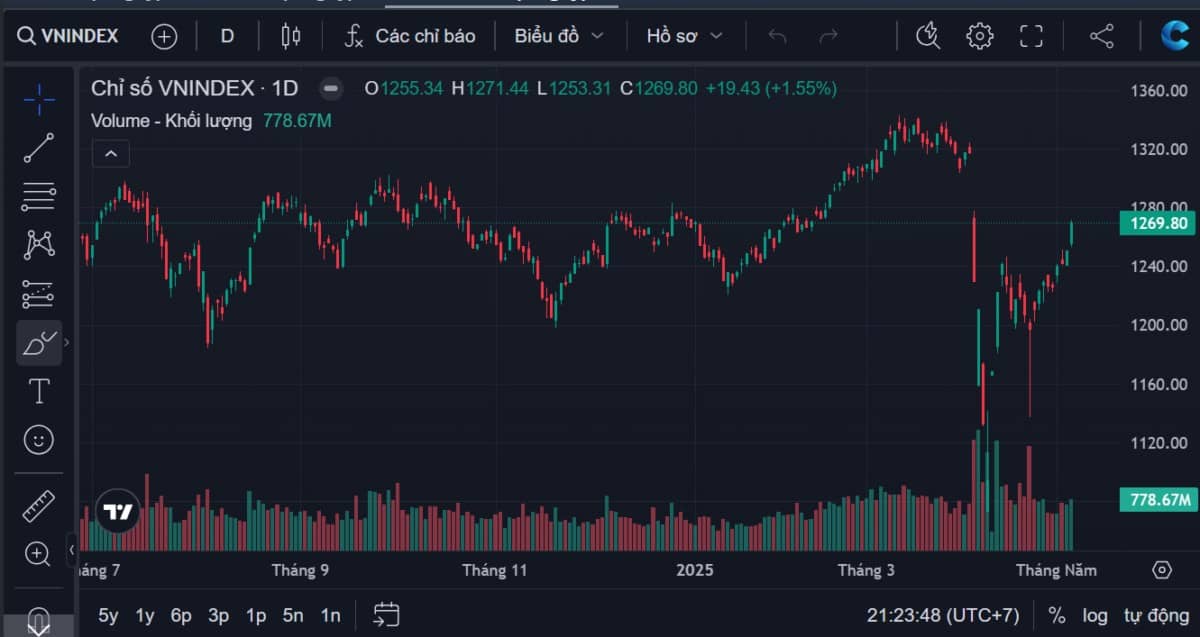Select the 1y time range
This screenshot has height=637, width=1200.
pos(145,615)
